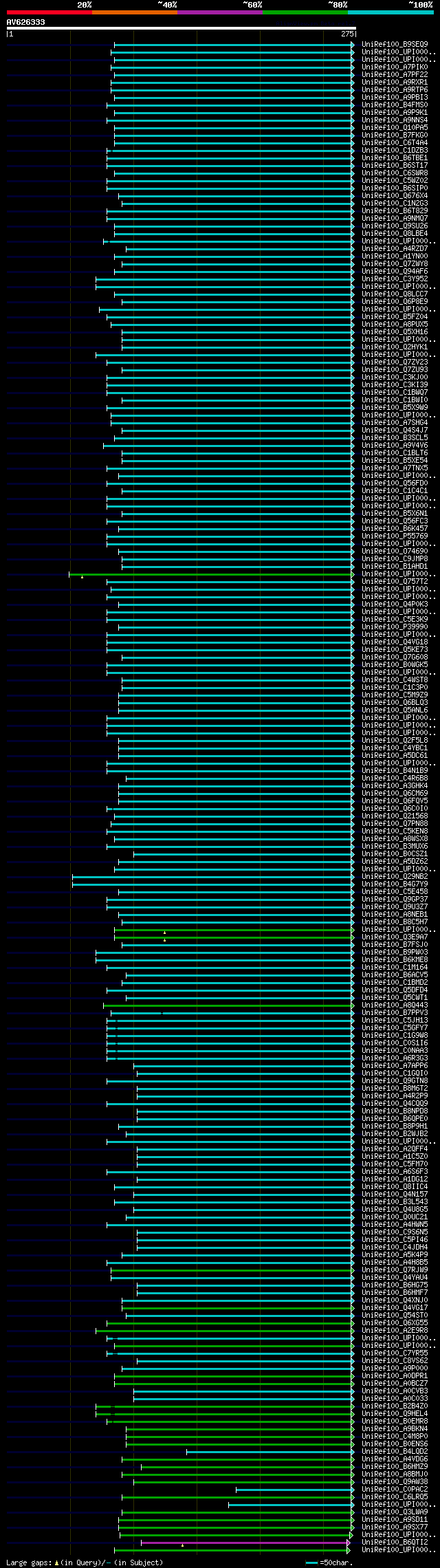The image size is (440, 1568).
Task: Click the green ~80% identity legend segment
Action: (x=305, y=12)
